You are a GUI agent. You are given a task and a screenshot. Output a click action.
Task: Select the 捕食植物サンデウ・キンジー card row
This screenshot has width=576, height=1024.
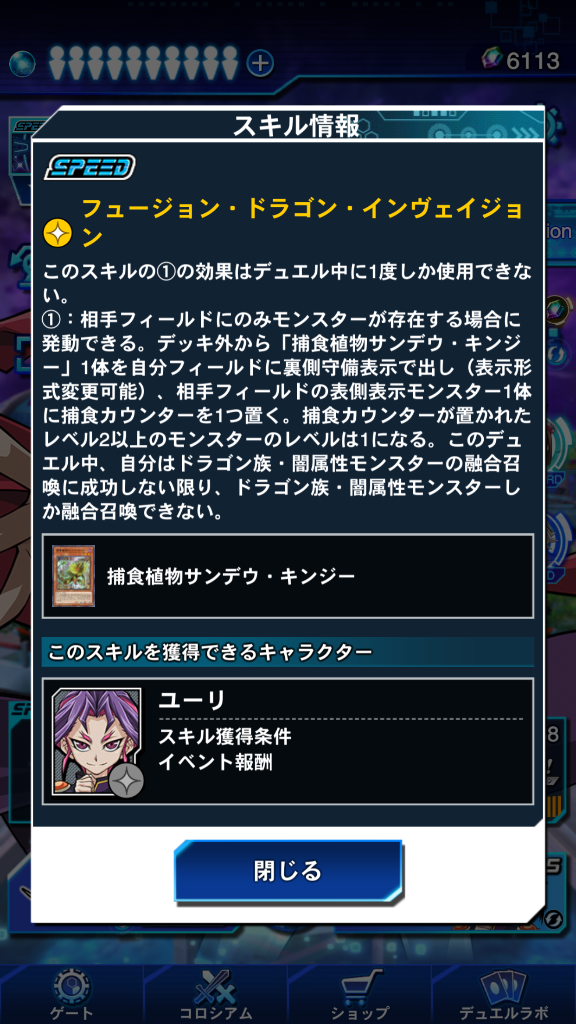pos(287,575)
